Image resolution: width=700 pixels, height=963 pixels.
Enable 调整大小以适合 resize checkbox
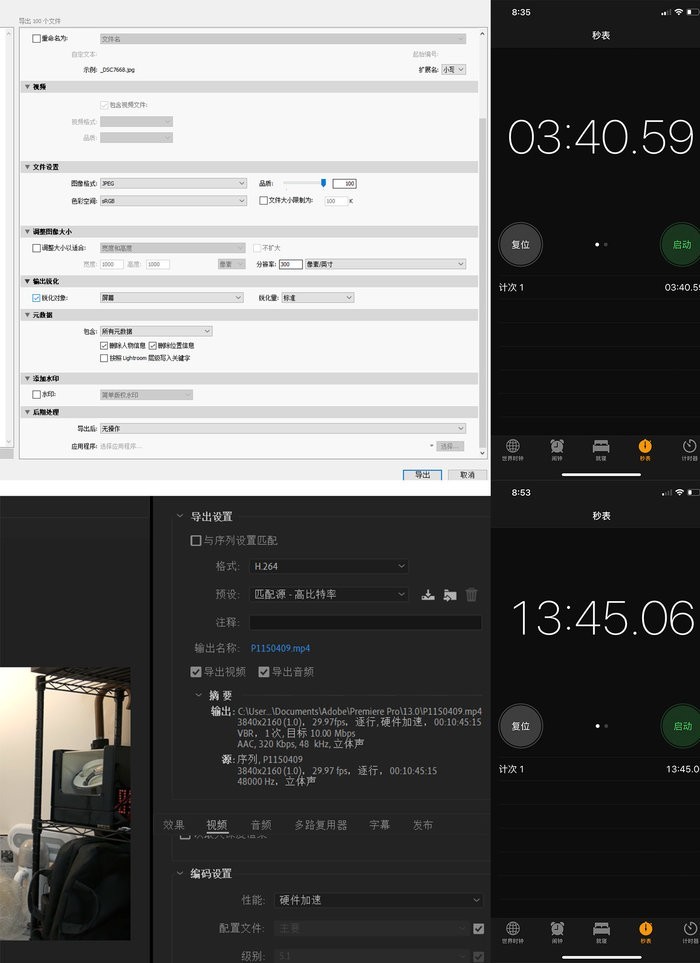pyautogui.click(x=36, y=248)
